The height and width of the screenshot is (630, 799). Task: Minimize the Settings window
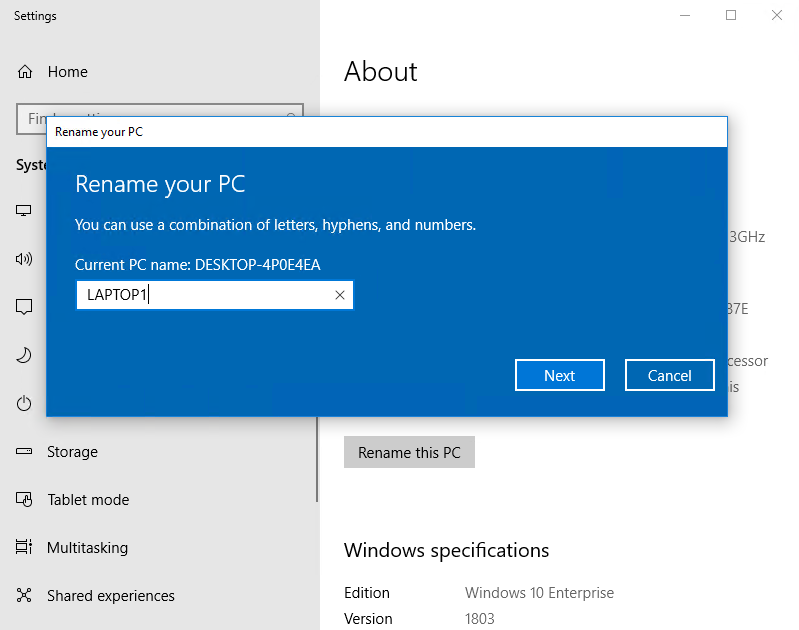tap(685, 15)
